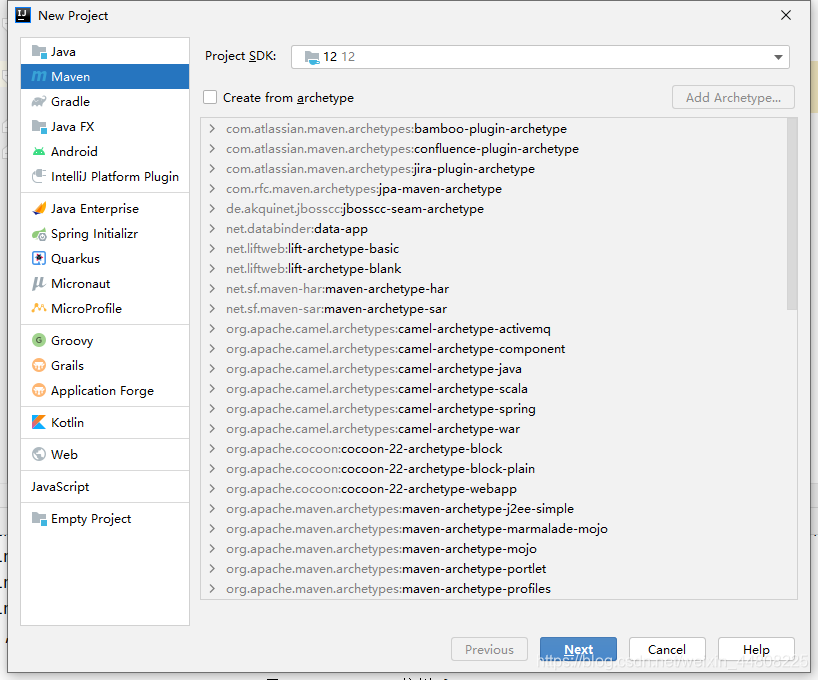Close the New Project dialog
Viewport: 818px width, 680px height.
pos(786,15)
